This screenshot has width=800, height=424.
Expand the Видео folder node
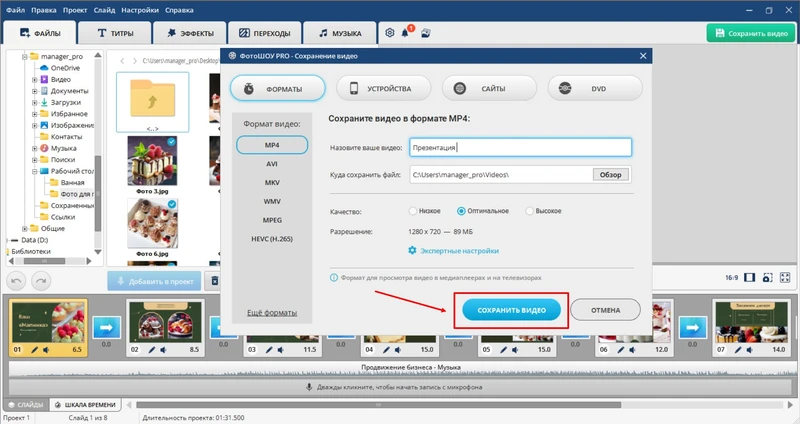[x=34, y=79]
